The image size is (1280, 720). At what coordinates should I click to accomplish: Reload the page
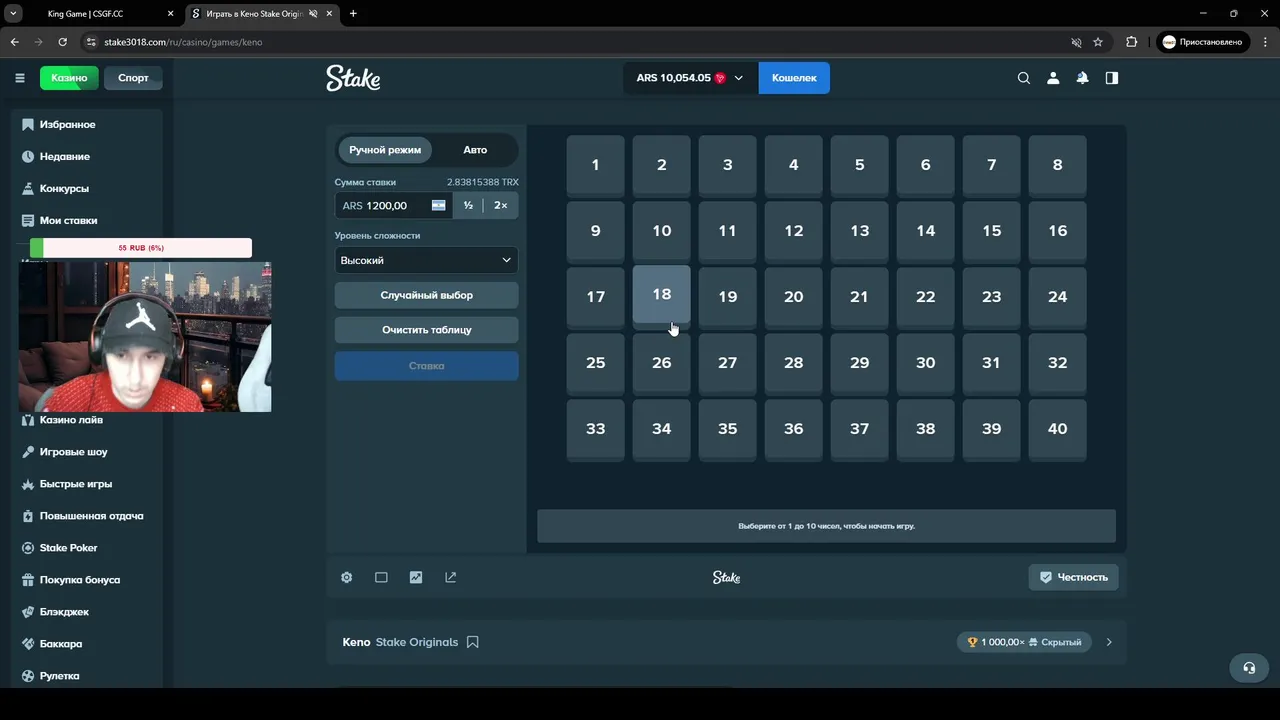point(62,42)
